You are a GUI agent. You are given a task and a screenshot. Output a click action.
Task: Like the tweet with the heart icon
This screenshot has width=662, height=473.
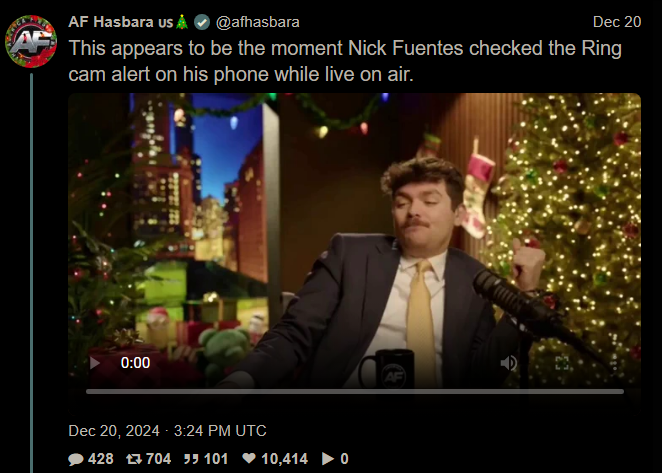click(249, 458)
